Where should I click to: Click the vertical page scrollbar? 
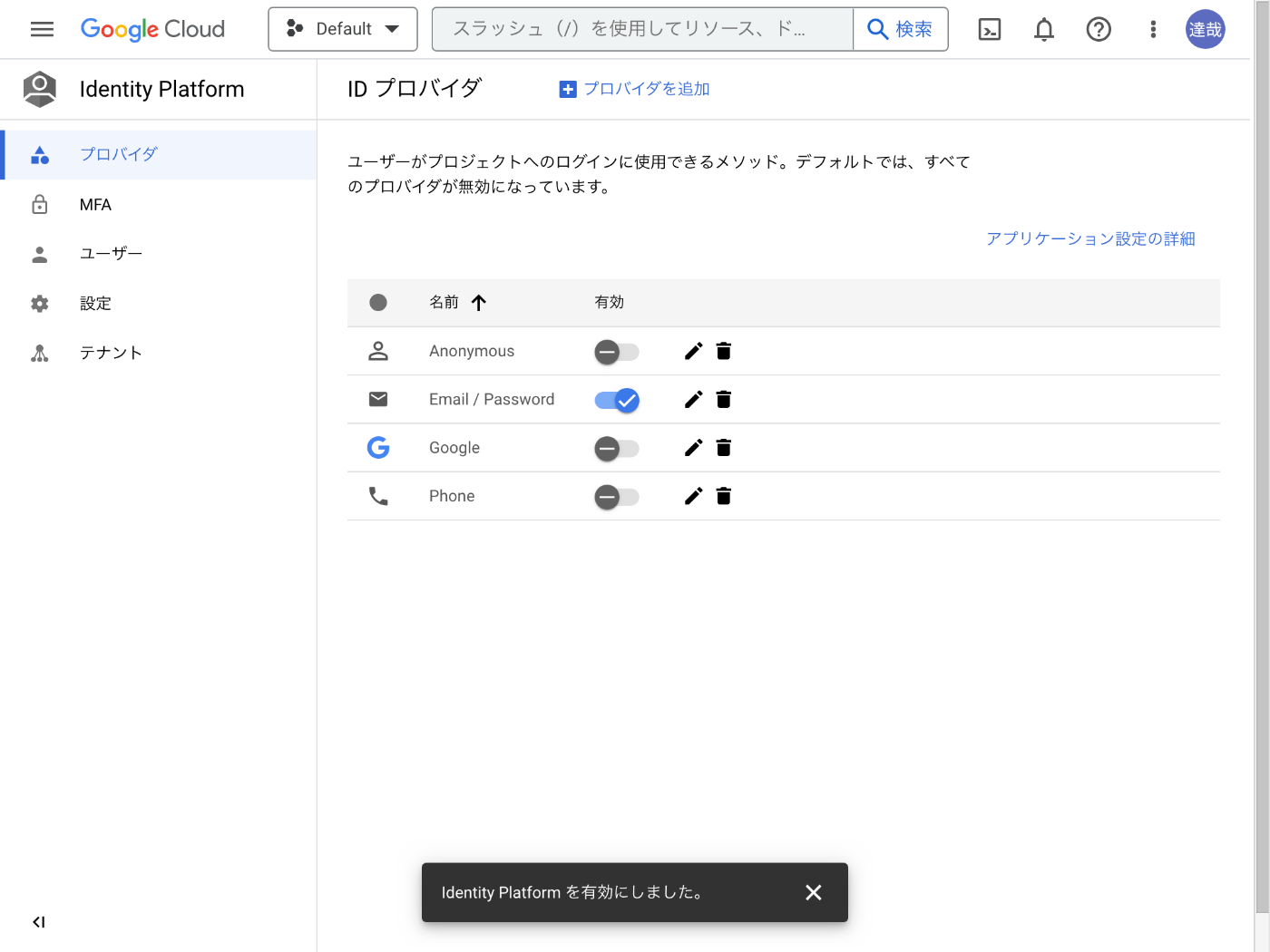click(1262, 457)
